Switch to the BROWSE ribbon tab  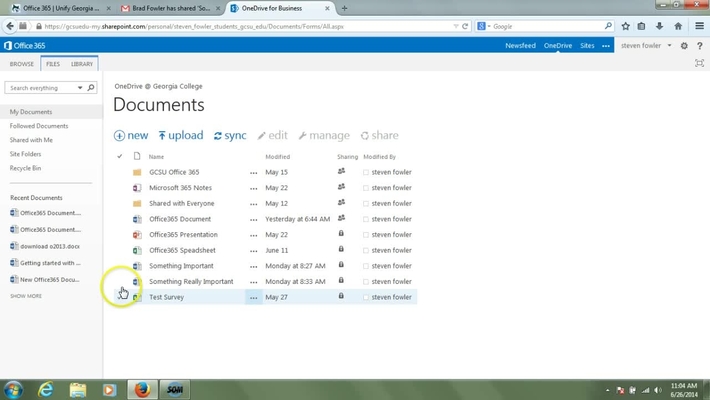[x=22, y=64]
